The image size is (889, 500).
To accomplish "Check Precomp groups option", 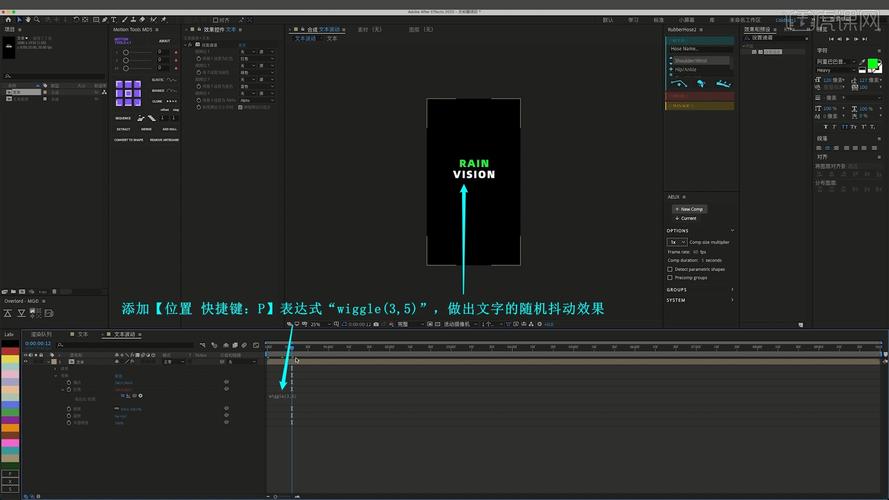I will click(670, 278).
